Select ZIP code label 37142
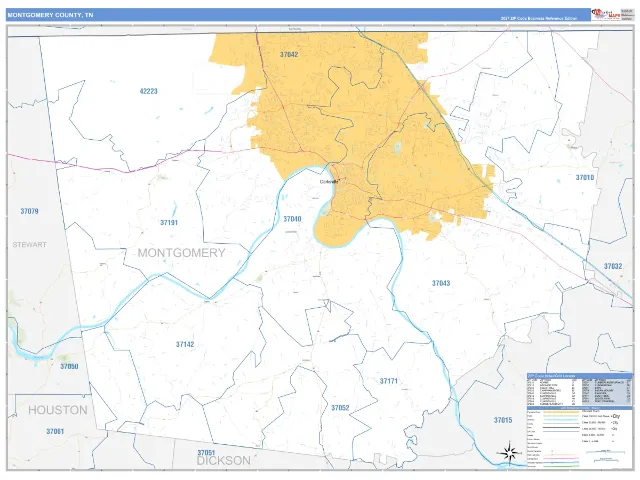The height and width of the screenshot is (480, 640). (185, 344)
